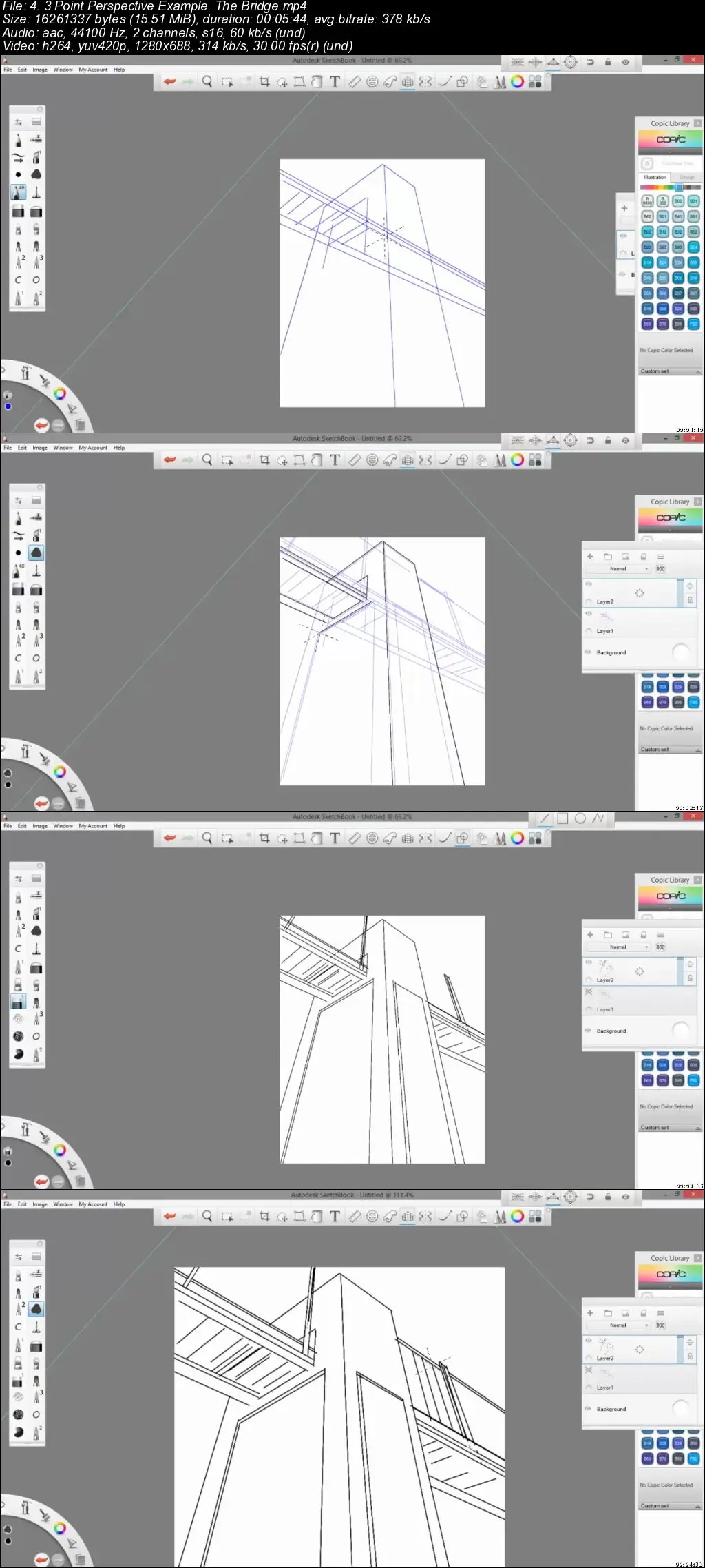Expand Custom set in third frame Copic panel

coord(670,1128)
